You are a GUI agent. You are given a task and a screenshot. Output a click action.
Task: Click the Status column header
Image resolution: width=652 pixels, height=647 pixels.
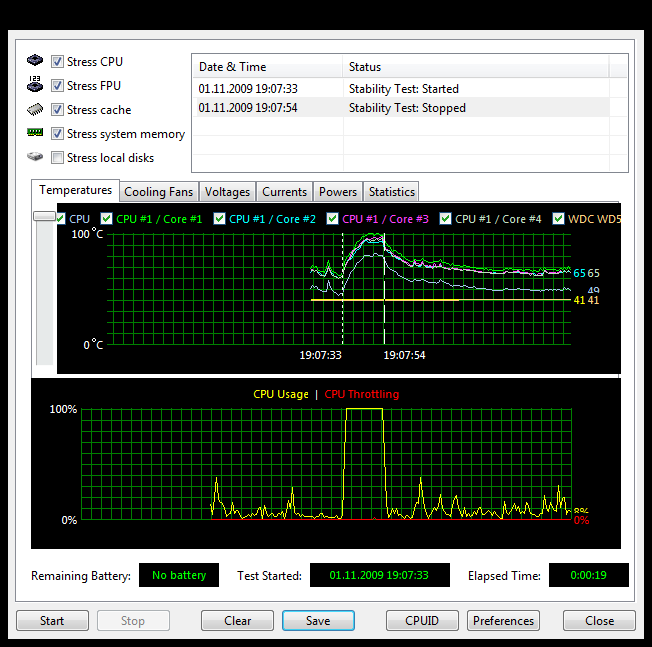coord(476,67)
